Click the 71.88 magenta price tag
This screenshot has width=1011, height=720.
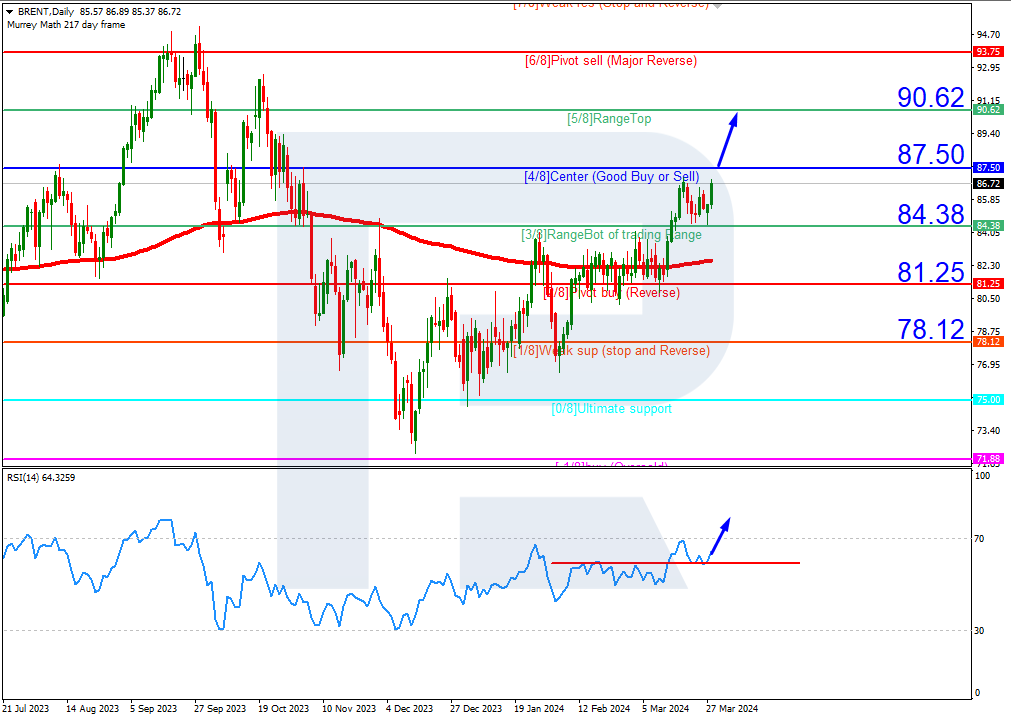pyautogui.click(x=988, y=459)
